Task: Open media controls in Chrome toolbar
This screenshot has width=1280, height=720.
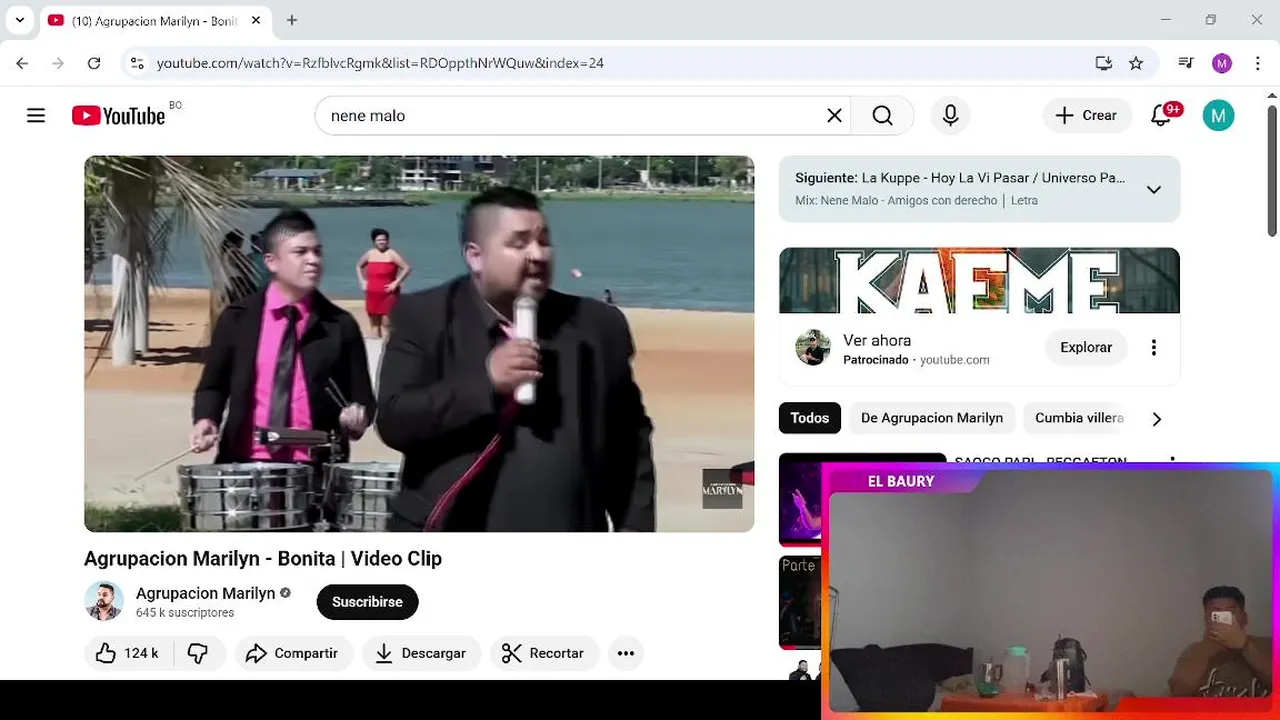Action: pos(1186,63)
